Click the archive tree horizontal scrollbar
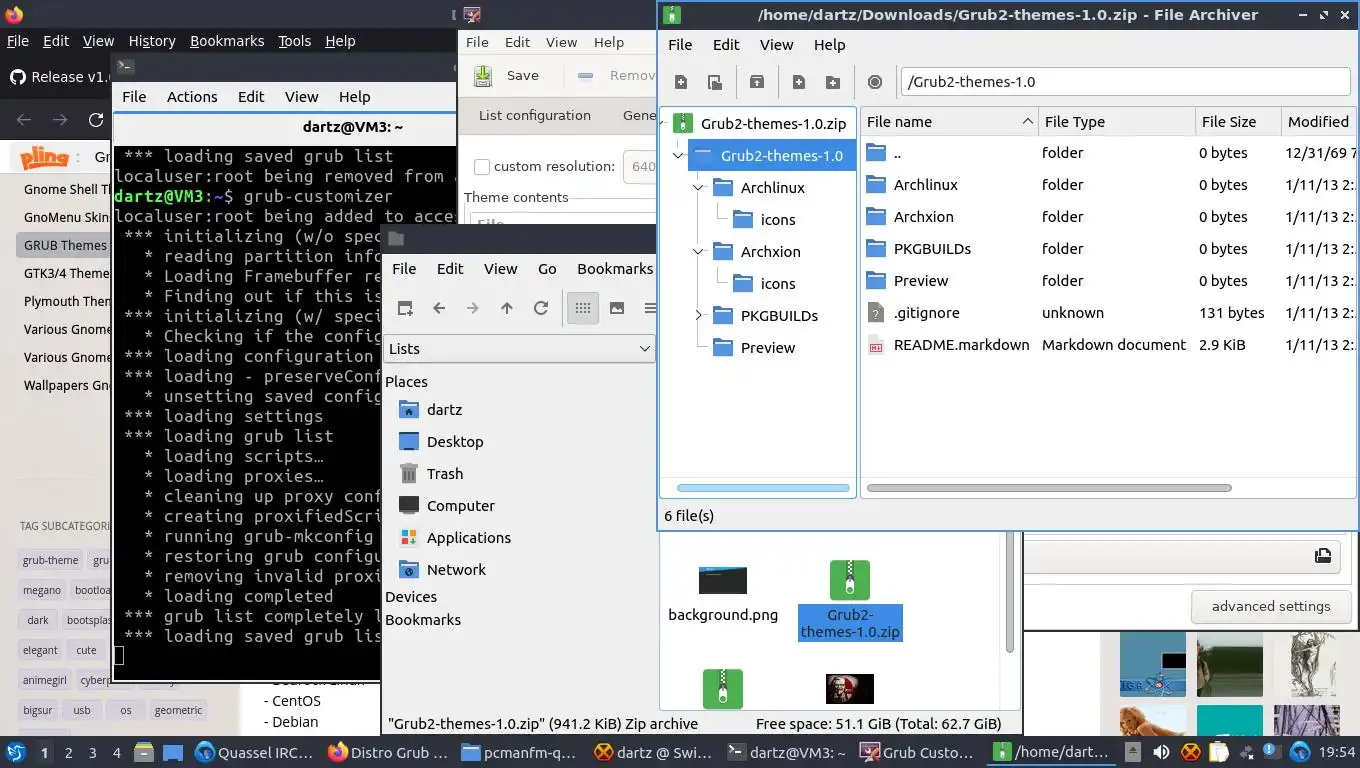The width and height of the screenshot is (1360, 768). [763, 489]
